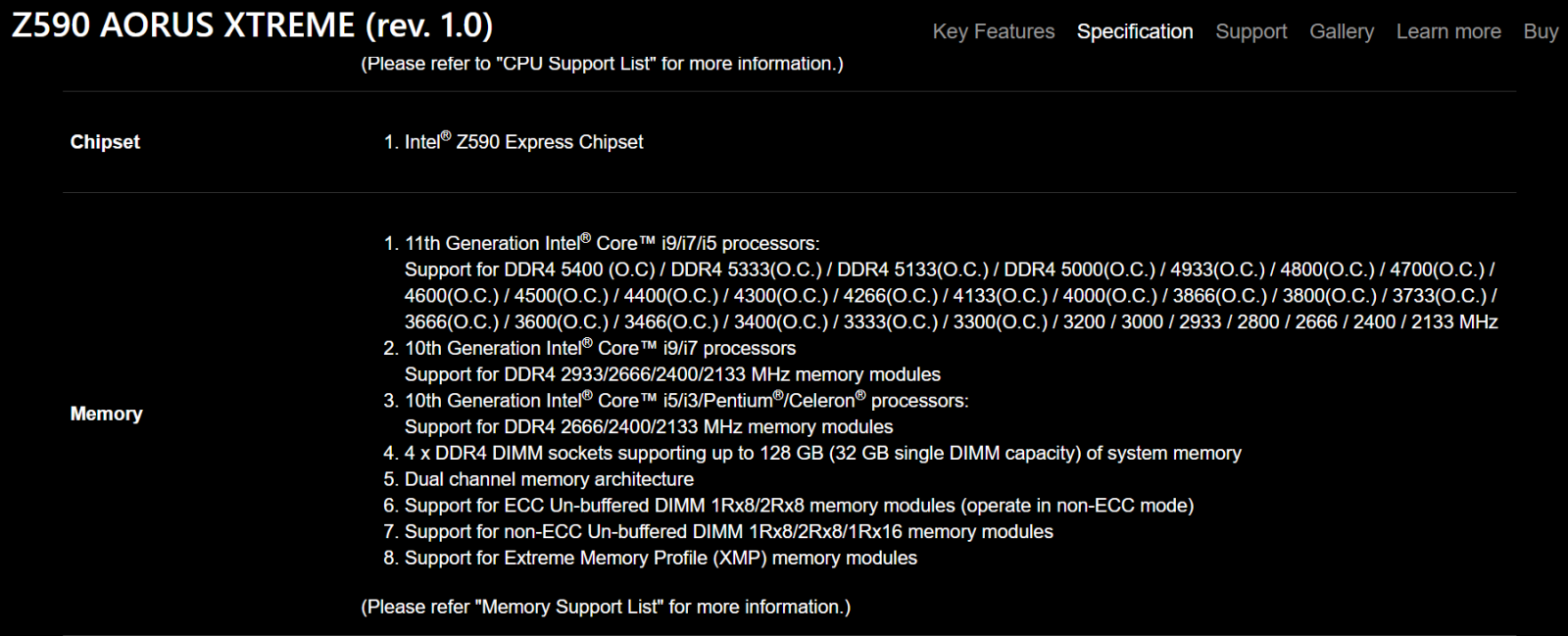
Task: Switch to the Gallery tab
Action: point(1341,31)
